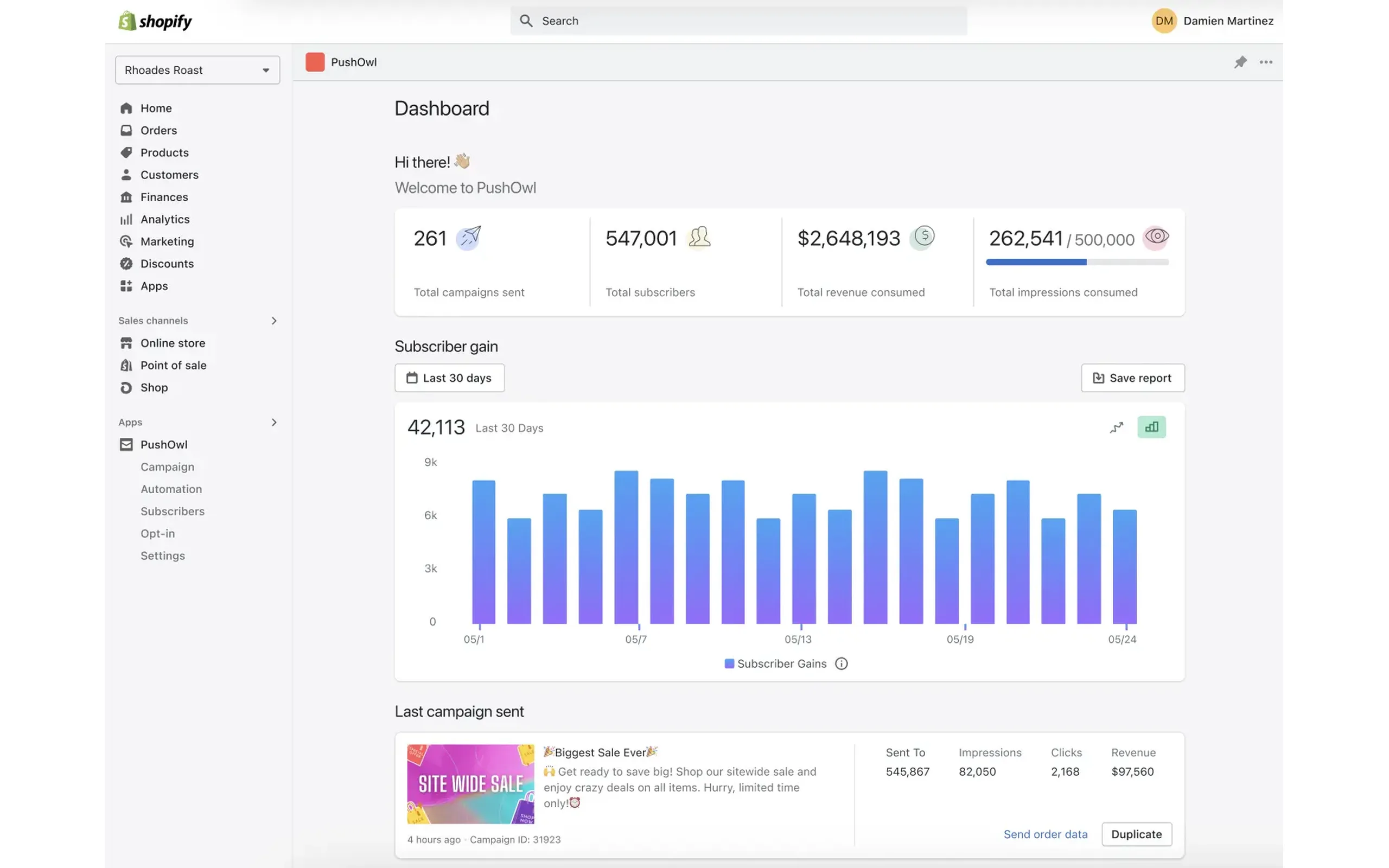1389x868 pixels.
Task: Open the Site Wide Sale campaign thumbnail
Action: pyautogui.click(x=470, y=784)
